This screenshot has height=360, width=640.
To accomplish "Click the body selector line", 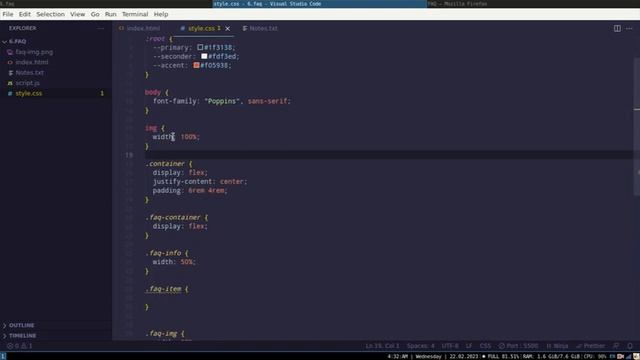I will (x=156, y=92).
